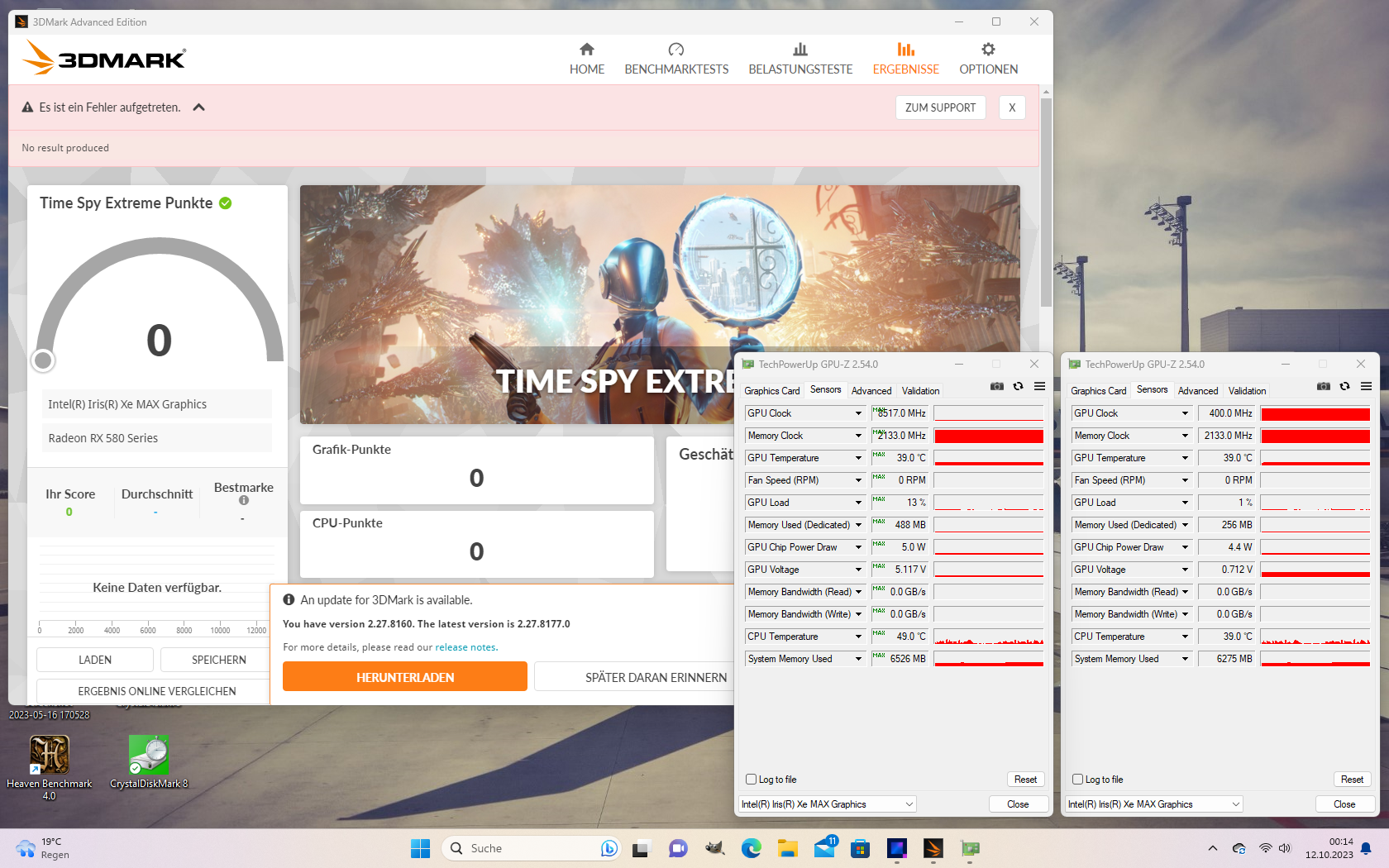
Task: Open BELASTUNGSTESTE section
Action: (800, 59)
